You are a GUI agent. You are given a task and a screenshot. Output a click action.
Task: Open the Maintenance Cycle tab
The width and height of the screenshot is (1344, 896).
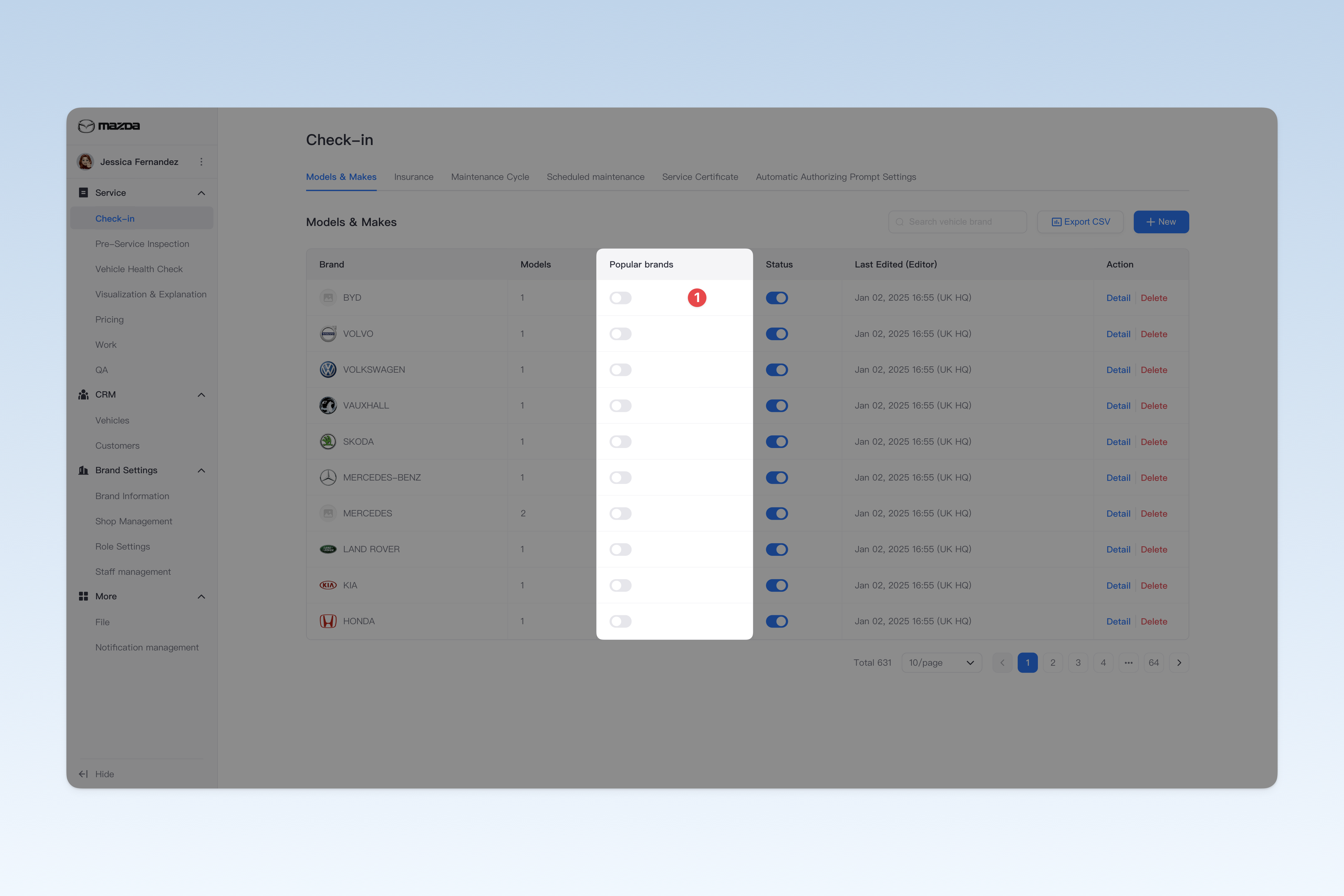coord(490,177)
